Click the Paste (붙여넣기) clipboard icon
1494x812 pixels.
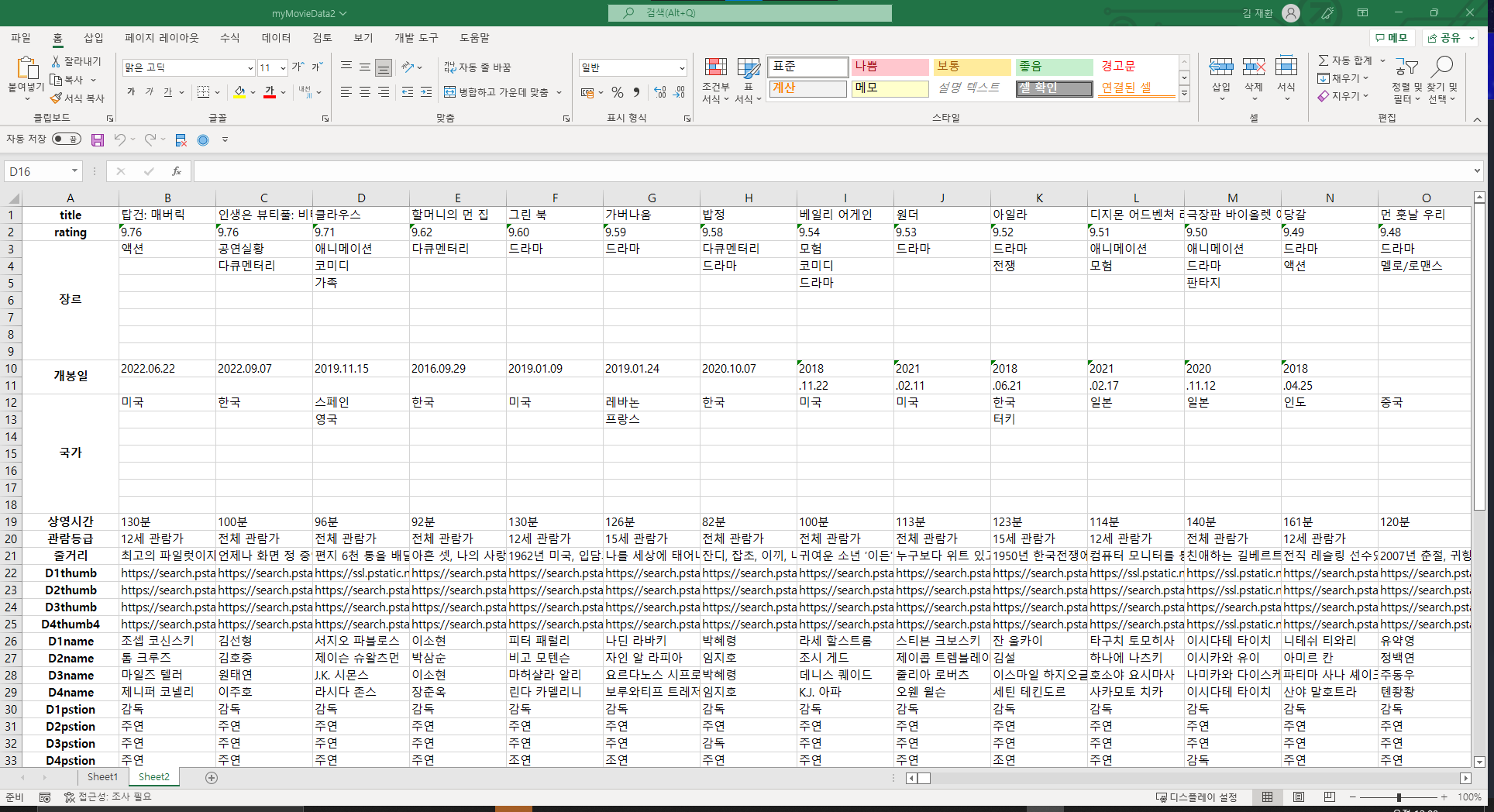pos(26,68)
